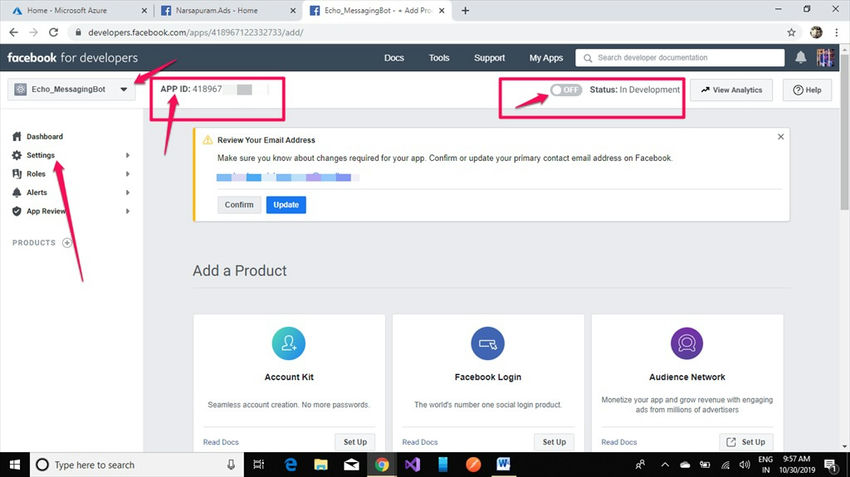Open the Action Center notifications icon
The height and width of the screenshot is (477, 850).
pos(830,465)
